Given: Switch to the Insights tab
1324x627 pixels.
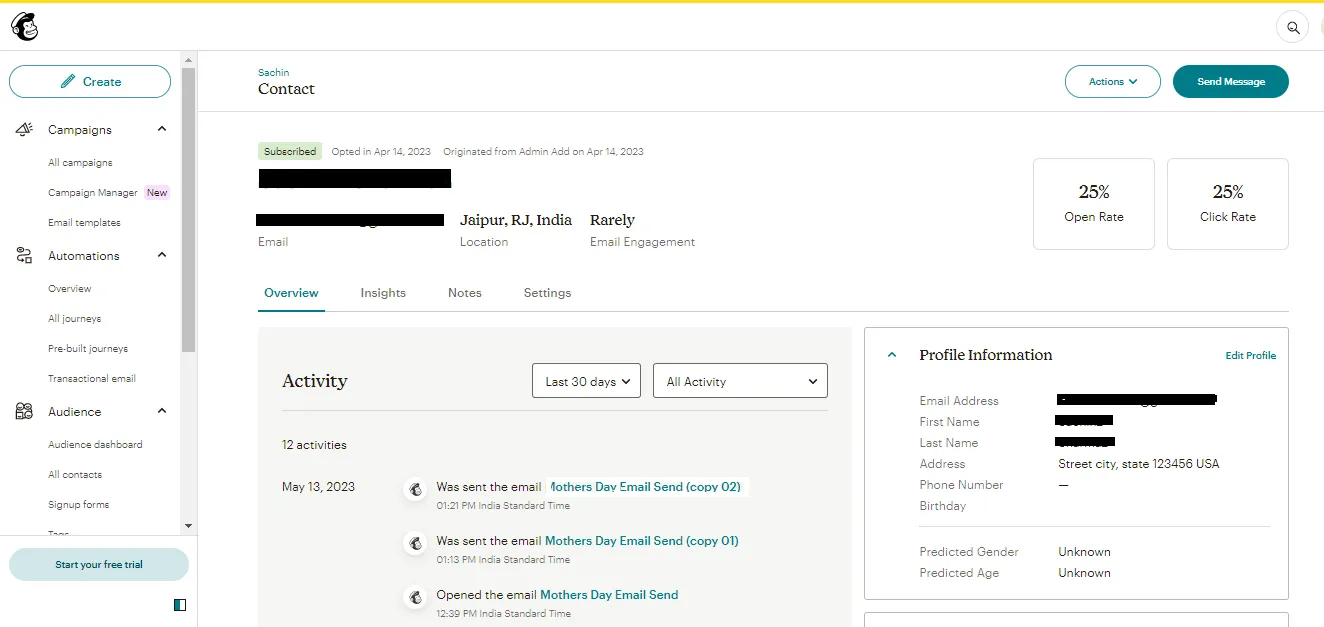Looking at the screenshot, I should (383, 293).
